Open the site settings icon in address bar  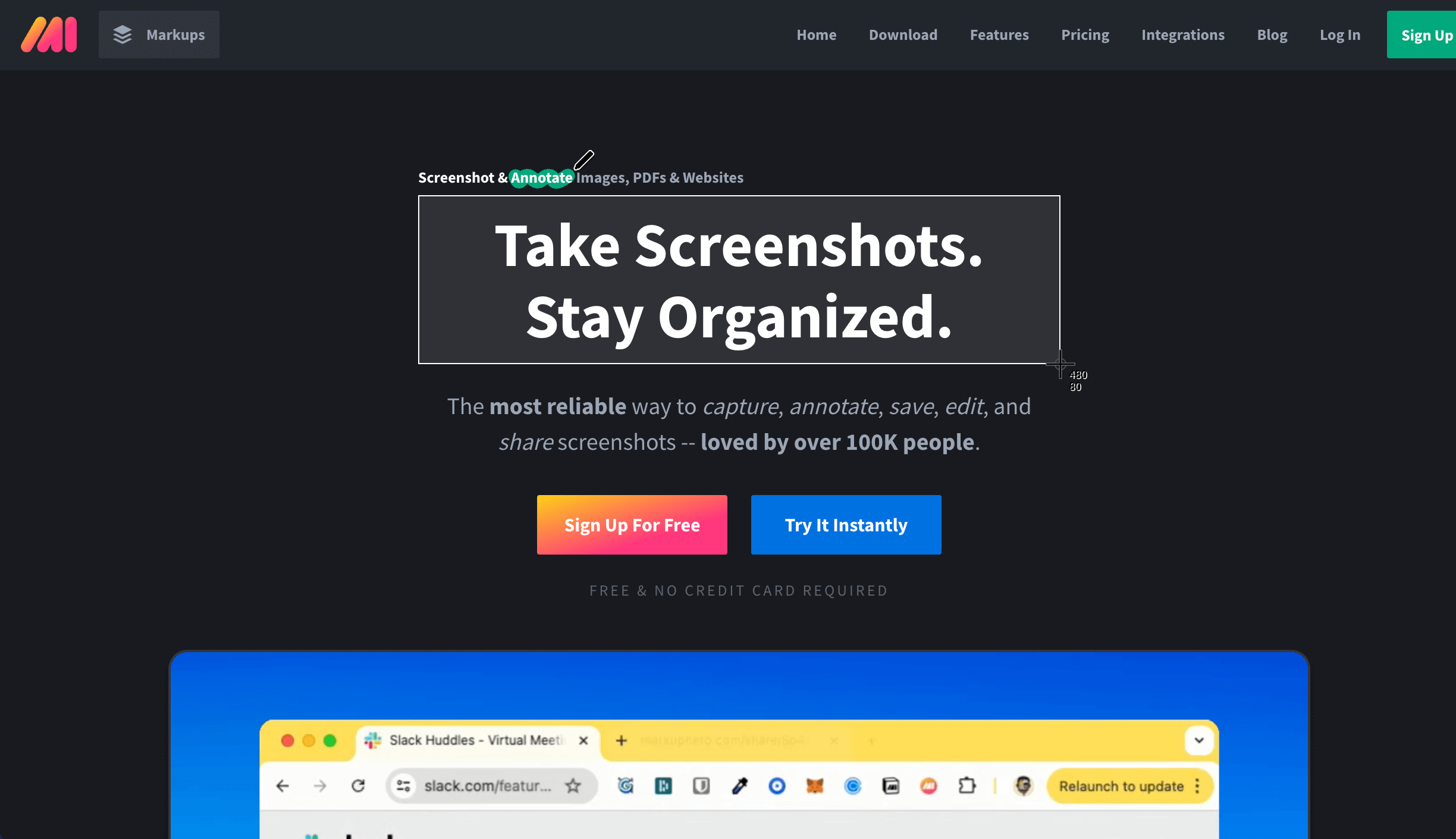click(x=404, y=786)
